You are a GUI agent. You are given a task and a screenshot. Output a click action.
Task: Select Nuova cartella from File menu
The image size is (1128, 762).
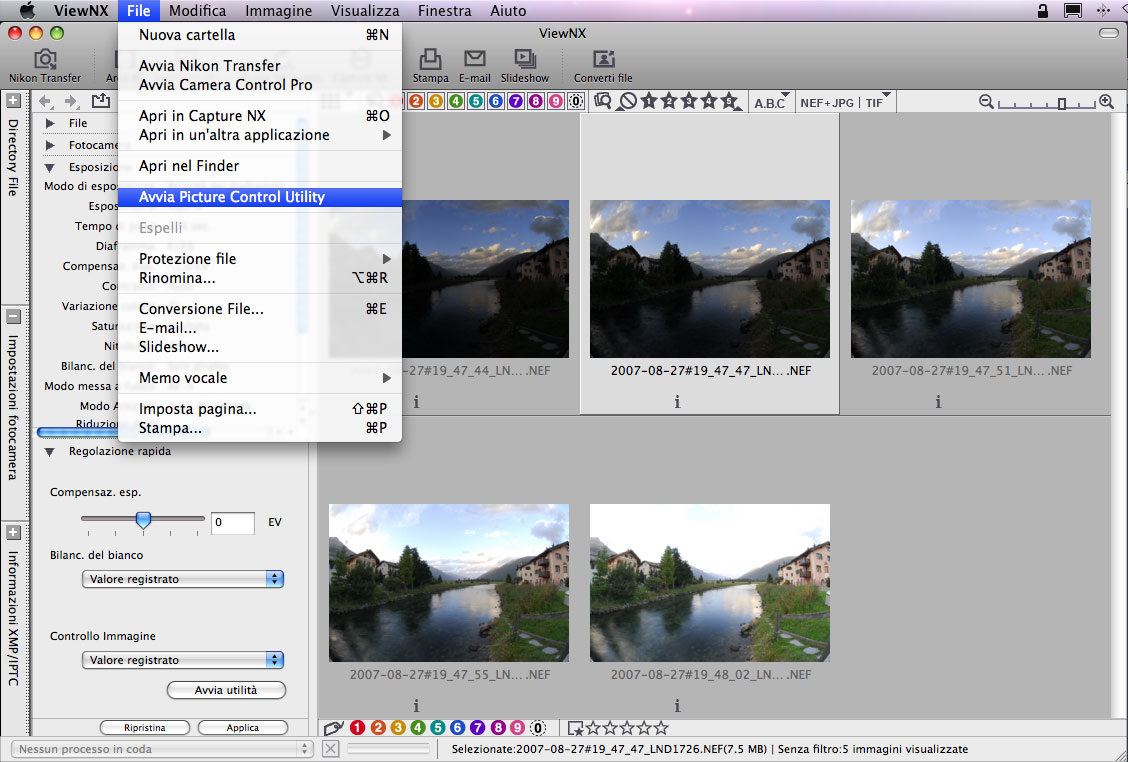click(x=260, y=35)
